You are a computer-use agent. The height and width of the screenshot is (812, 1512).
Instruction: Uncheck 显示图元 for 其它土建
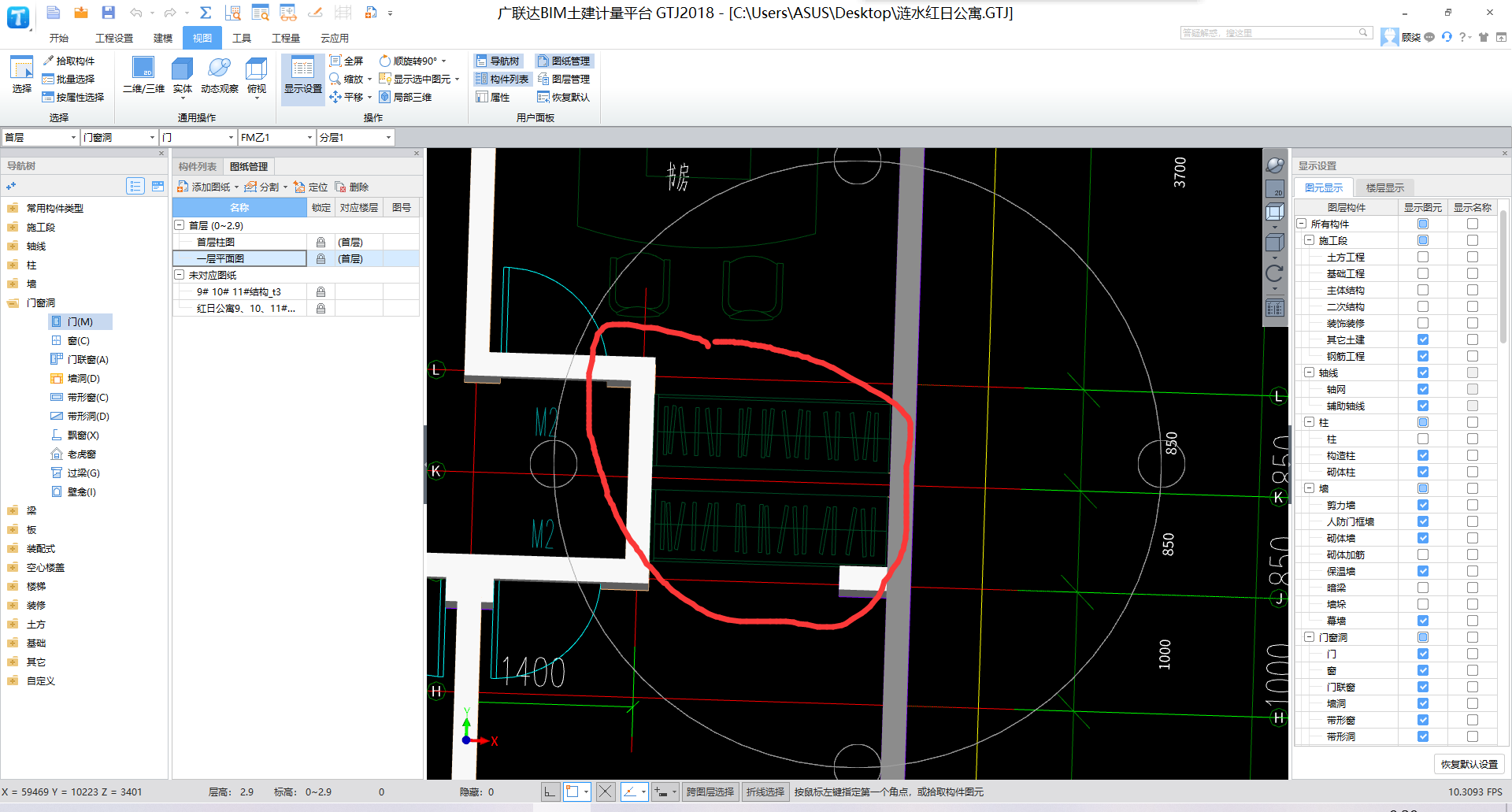(x=1423, y=339)
